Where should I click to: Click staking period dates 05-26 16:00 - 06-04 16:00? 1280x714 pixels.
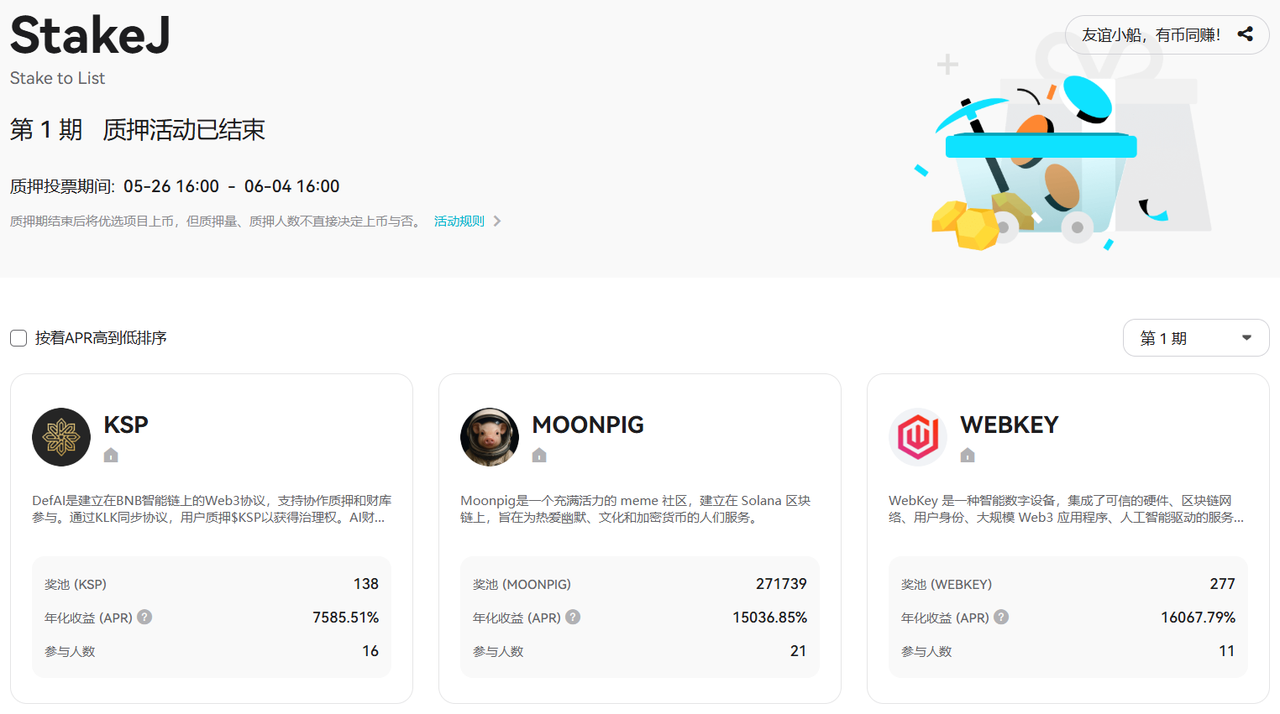click(x=232, y=186)
